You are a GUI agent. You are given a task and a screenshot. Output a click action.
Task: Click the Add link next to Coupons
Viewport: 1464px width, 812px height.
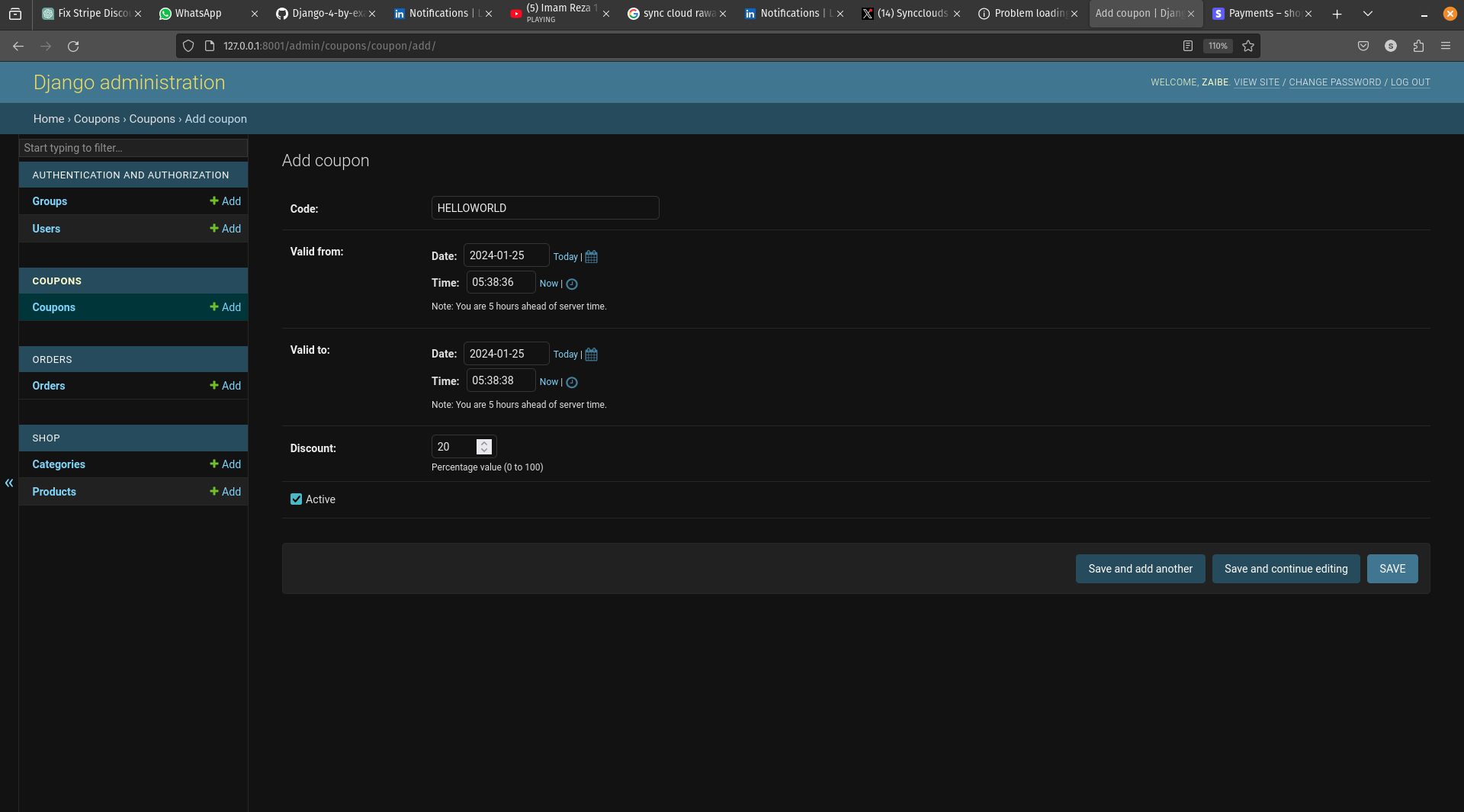[225, 307]
